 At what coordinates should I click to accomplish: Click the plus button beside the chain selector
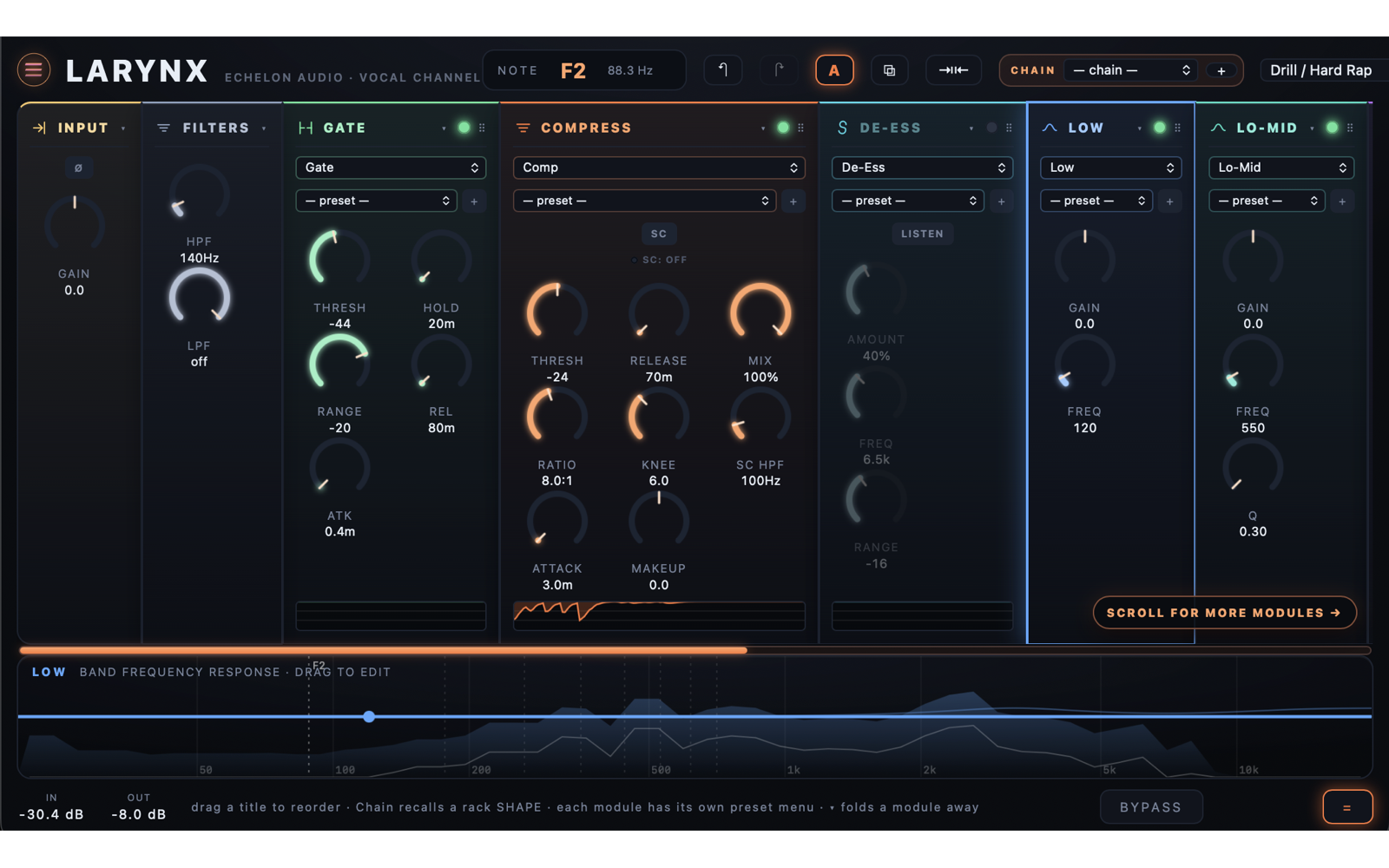pos(1221,70)
